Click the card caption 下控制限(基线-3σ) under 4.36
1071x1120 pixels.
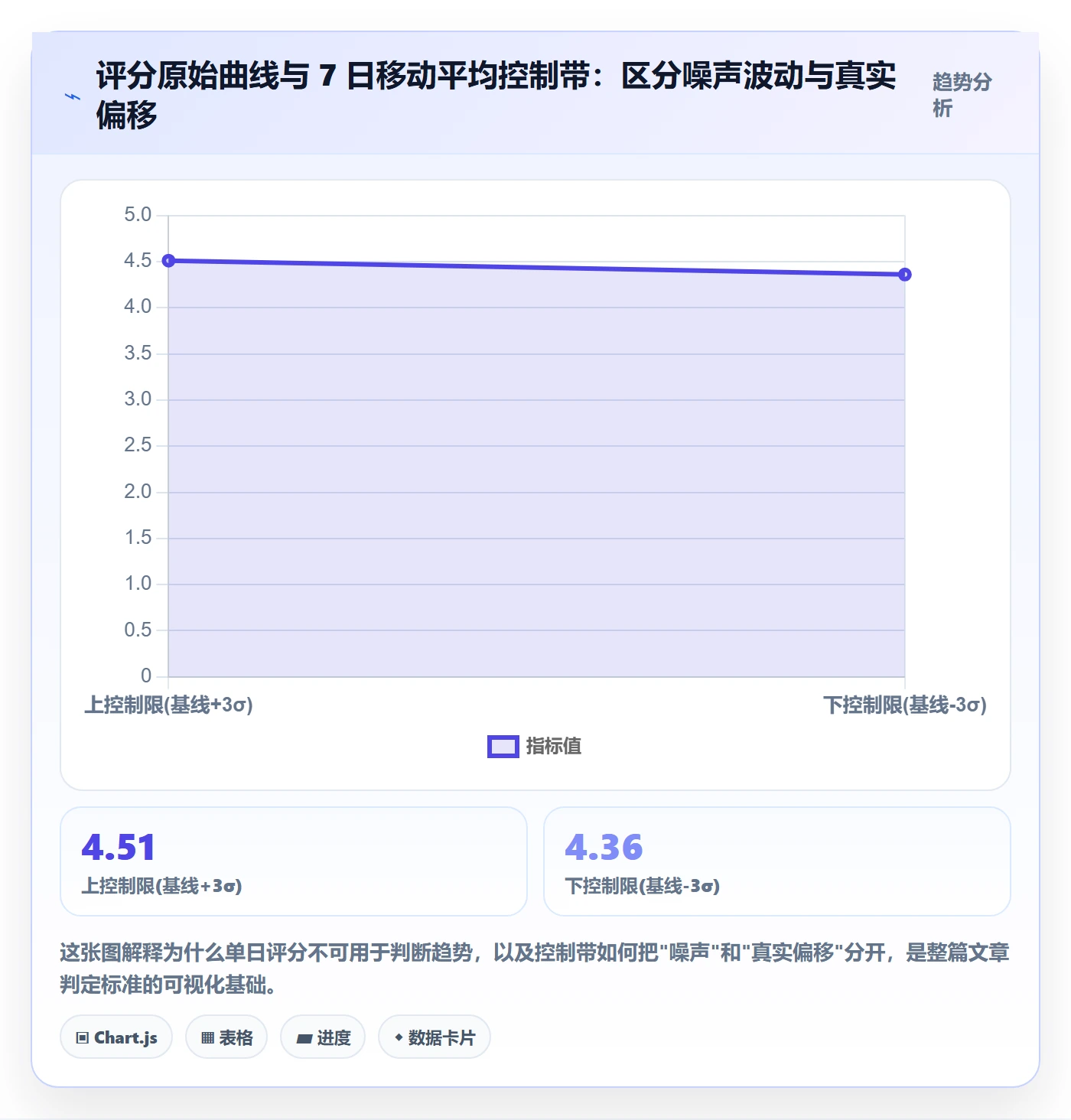coord(643,886)
